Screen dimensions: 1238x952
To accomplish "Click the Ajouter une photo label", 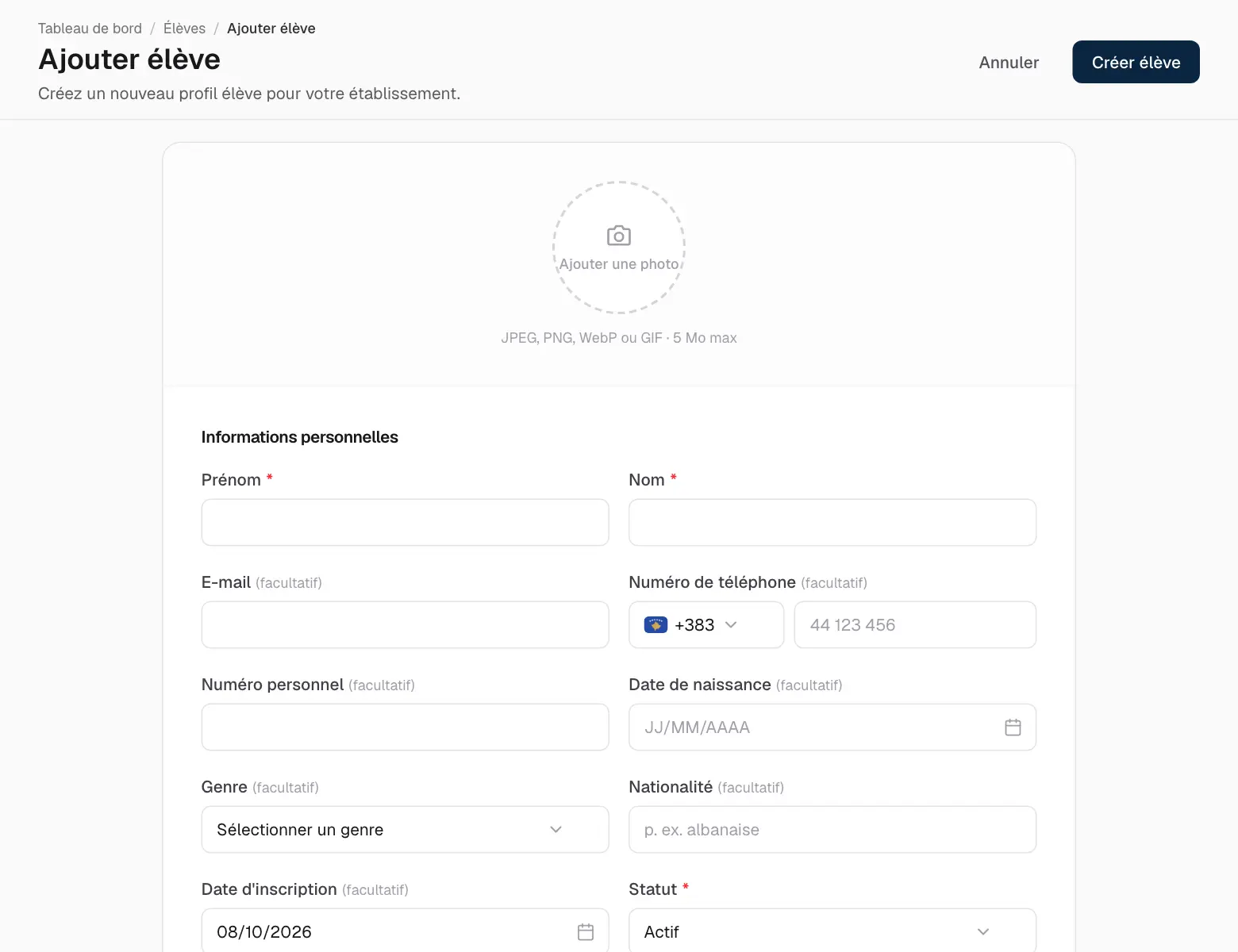I will click(619, 264).
